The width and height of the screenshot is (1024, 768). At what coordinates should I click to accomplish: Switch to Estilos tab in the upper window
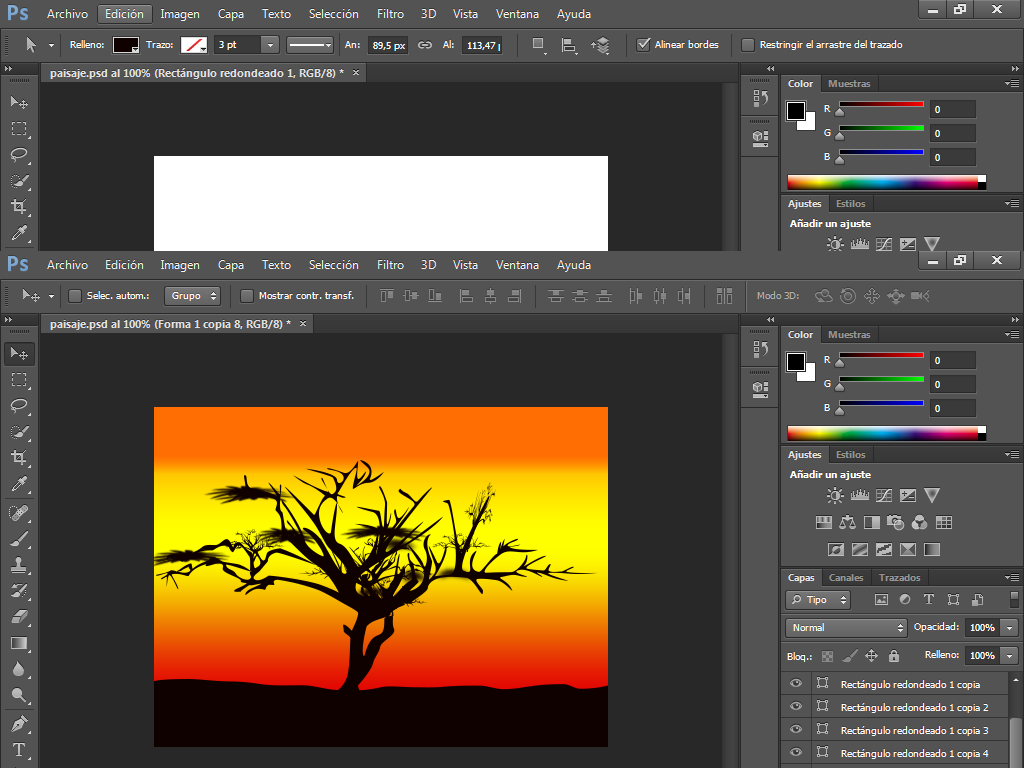click(850, 204)
